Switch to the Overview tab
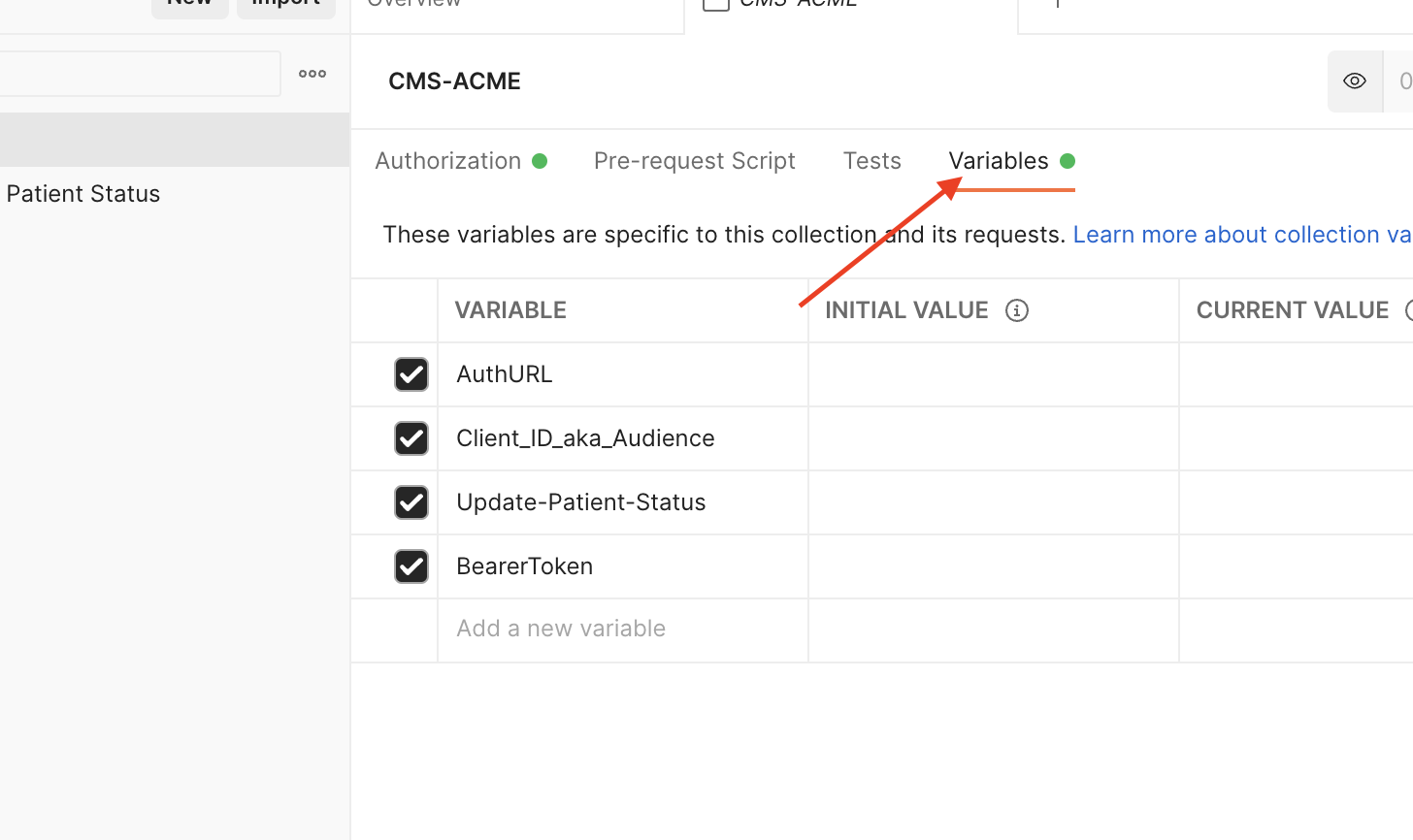 (x=413, y=4)
